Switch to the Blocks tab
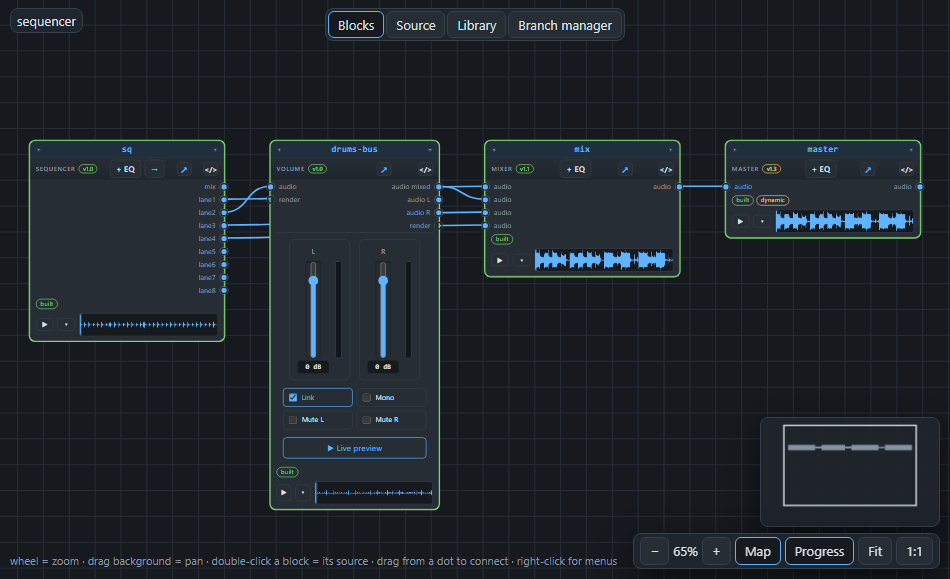 [356, 25]
